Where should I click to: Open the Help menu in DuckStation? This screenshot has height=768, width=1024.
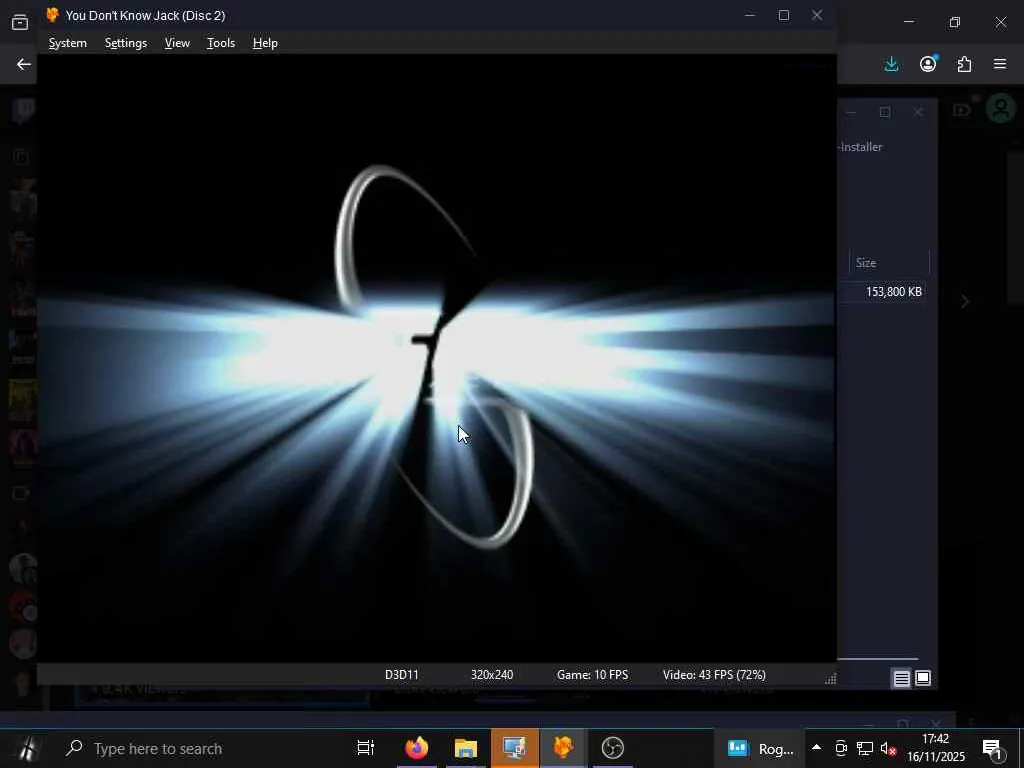[x=265, y=43]
